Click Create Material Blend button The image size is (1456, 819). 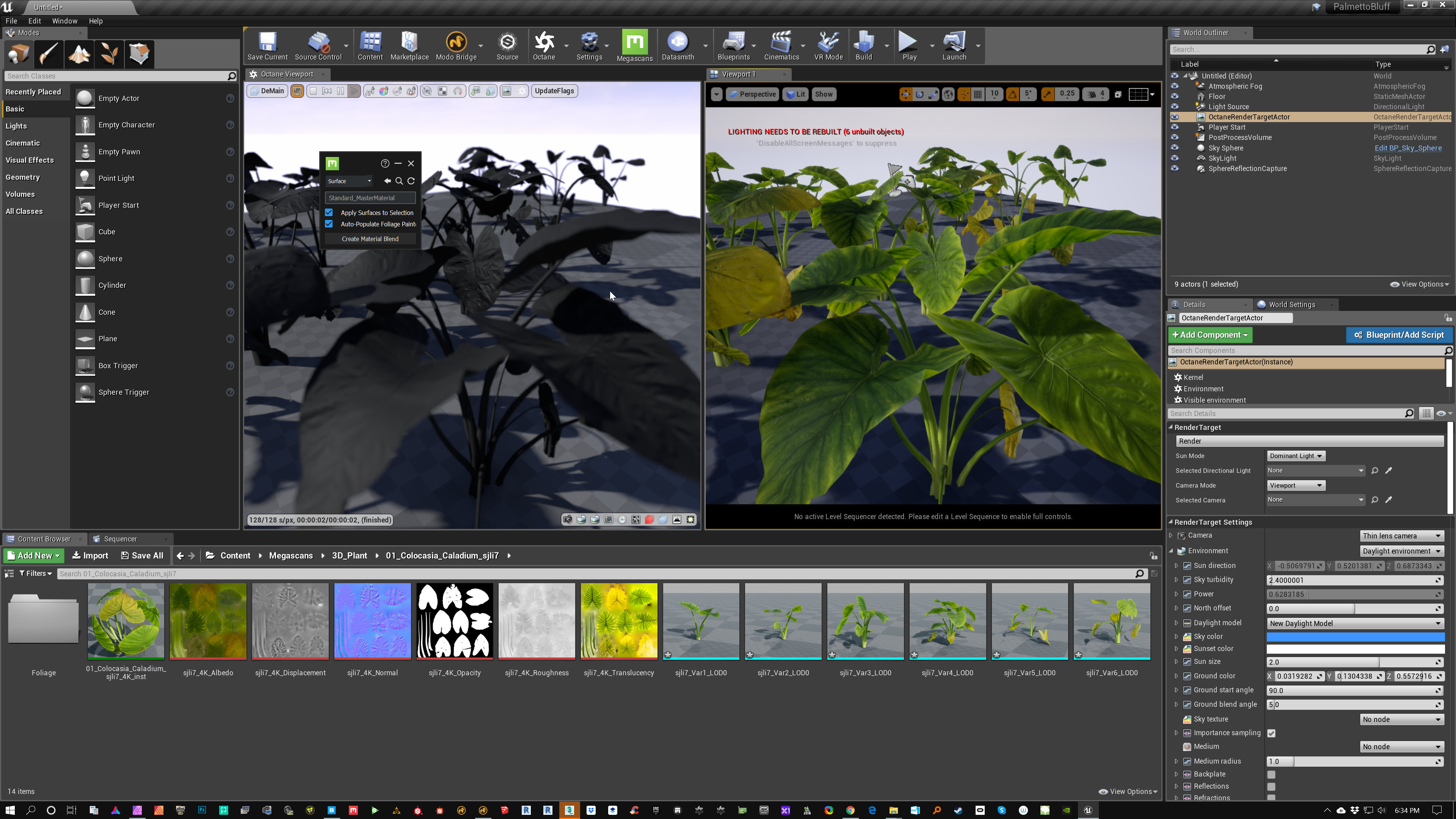[x=370, y=238]
